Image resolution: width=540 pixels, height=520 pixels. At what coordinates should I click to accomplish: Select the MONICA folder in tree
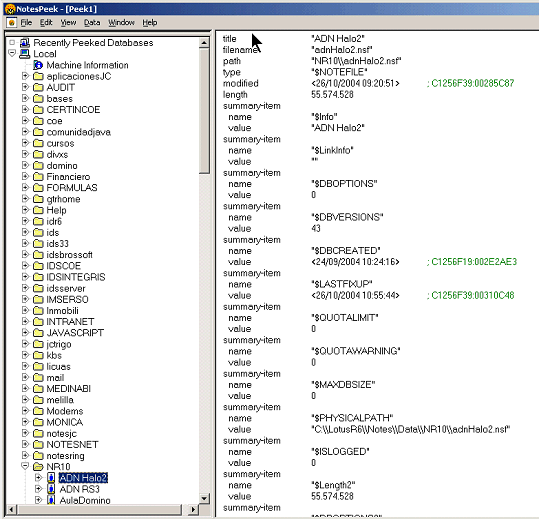coord(65,422)
